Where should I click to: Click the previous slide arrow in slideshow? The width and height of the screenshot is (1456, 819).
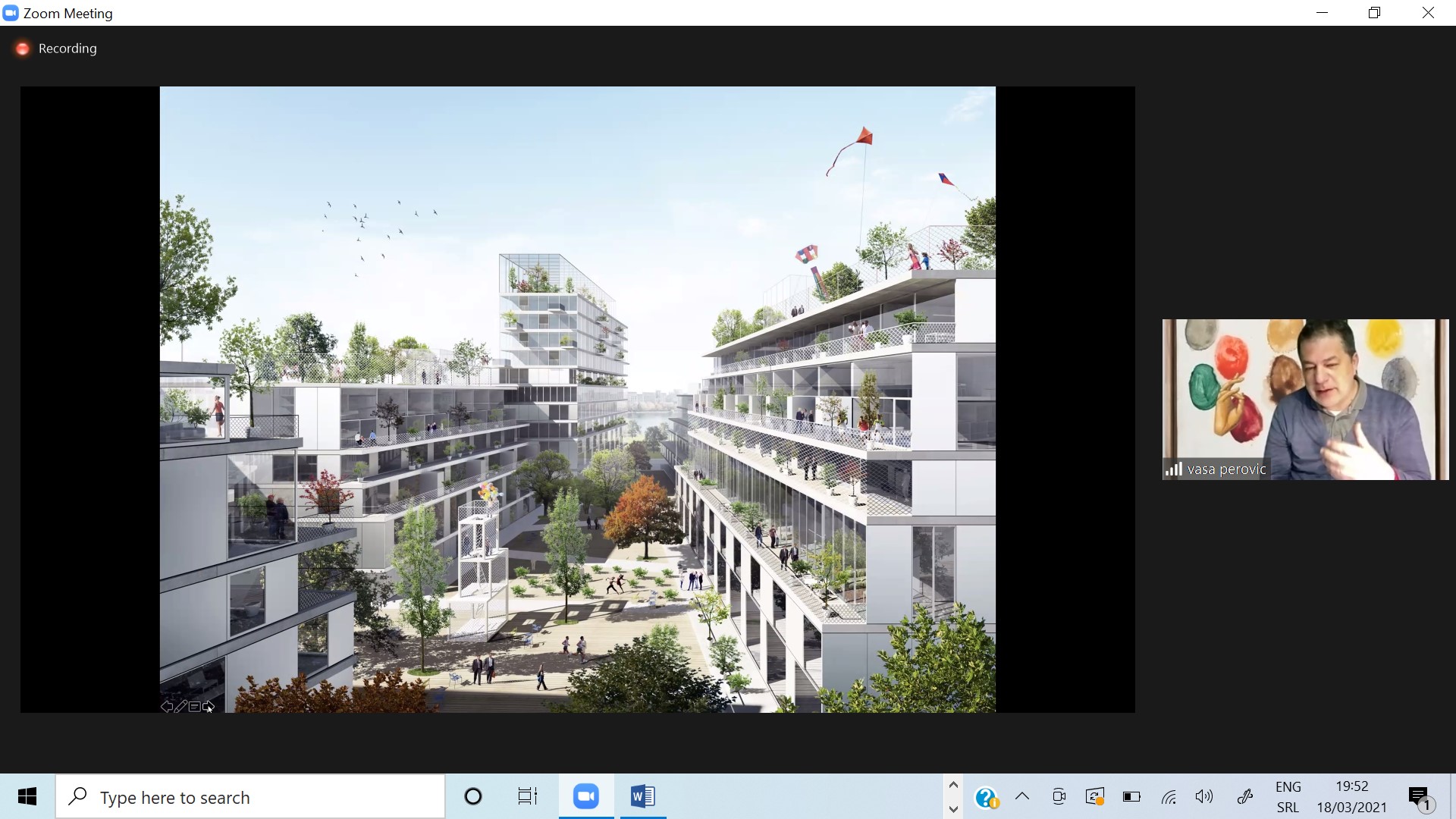click(166, 707)
